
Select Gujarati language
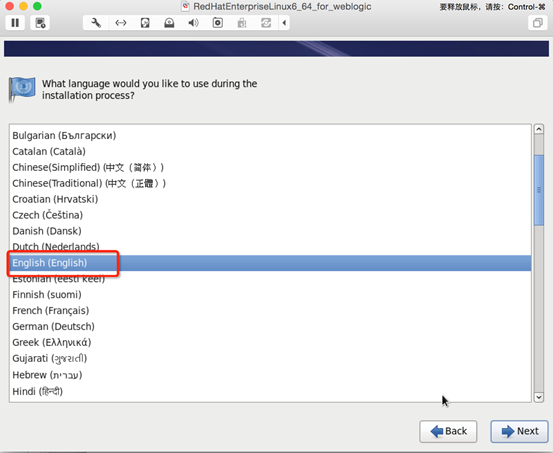[x=270, y=358]
